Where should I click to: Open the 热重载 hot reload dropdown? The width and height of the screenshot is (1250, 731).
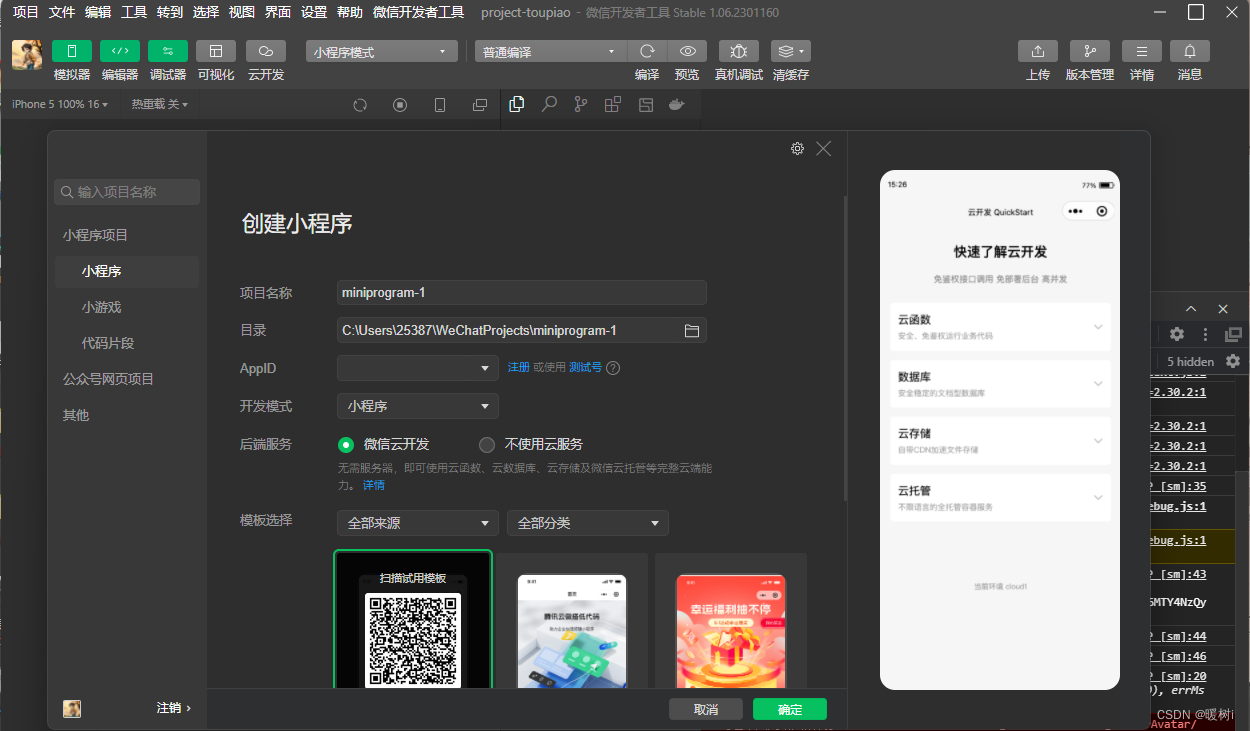point(159,104)
